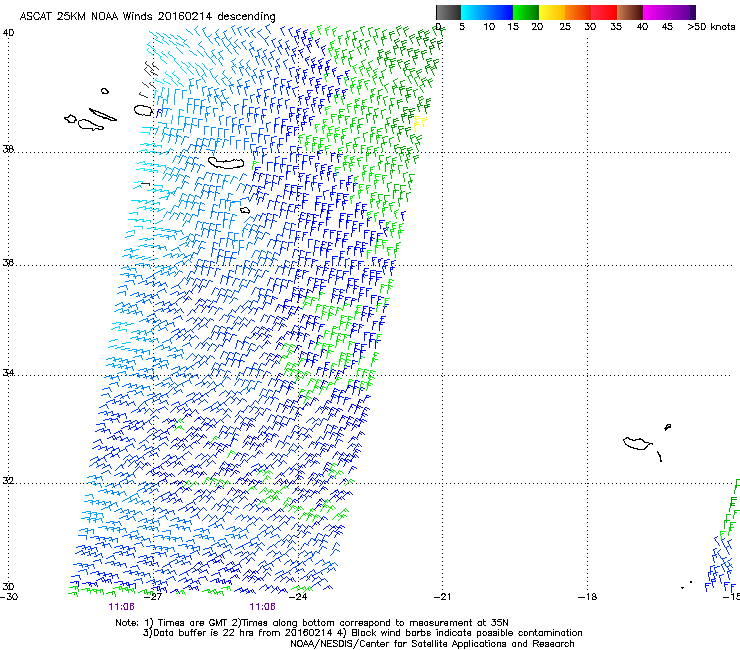Click the latitude label '34'

point(8,372)
